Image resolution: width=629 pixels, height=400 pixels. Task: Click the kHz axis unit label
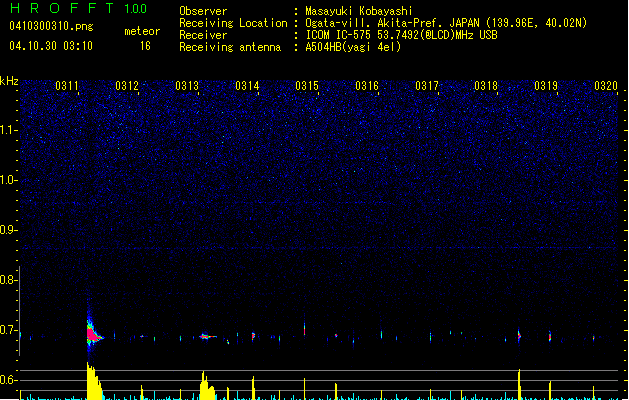pyautogui.click(x=9, y=81)
